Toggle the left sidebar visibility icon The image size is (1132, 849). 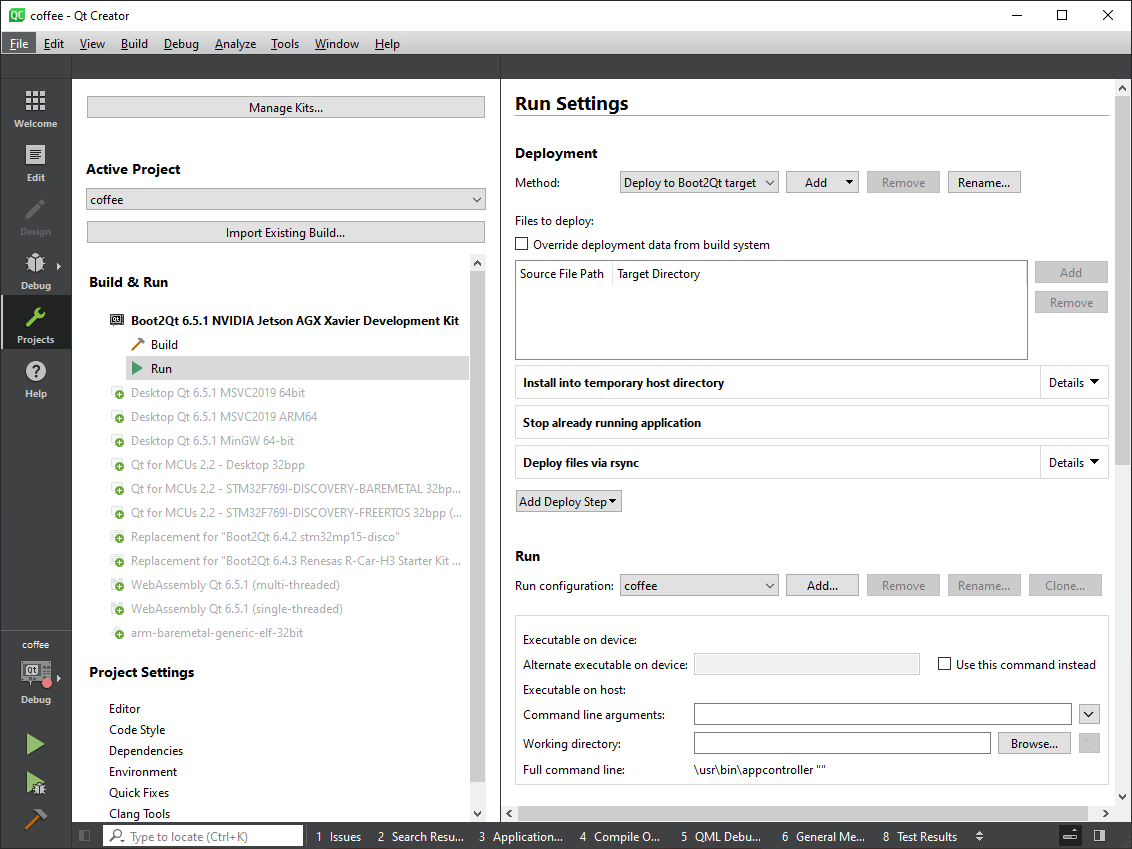(x=85, y=836)
